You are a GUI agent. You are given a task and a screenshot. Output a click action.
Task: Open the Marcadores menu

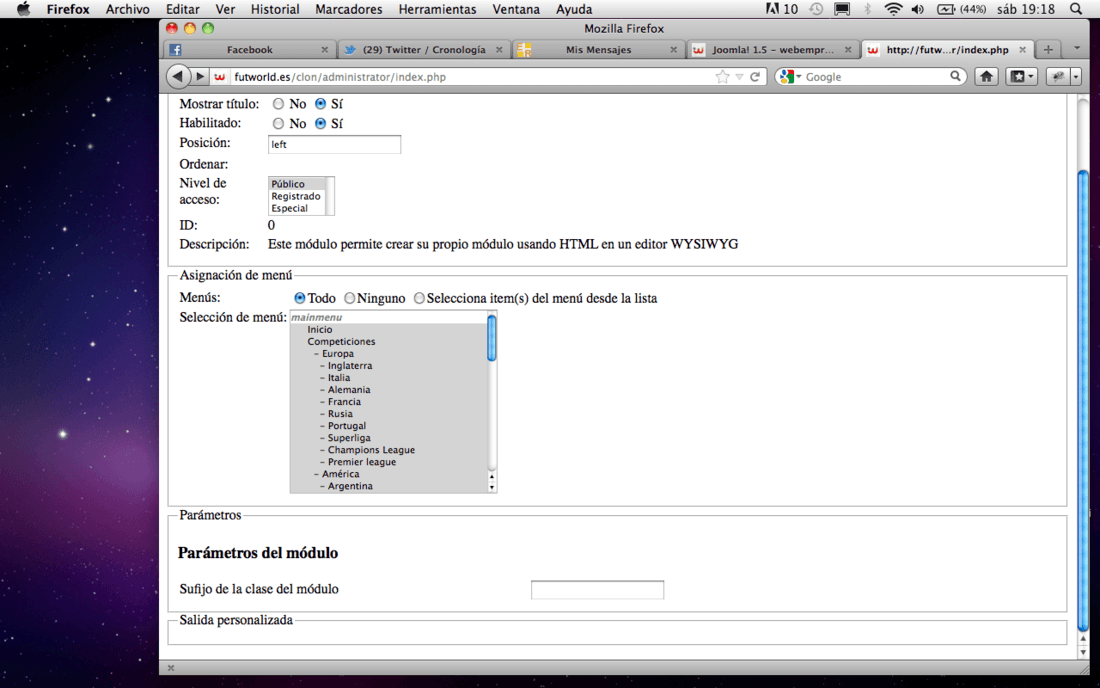349,9
